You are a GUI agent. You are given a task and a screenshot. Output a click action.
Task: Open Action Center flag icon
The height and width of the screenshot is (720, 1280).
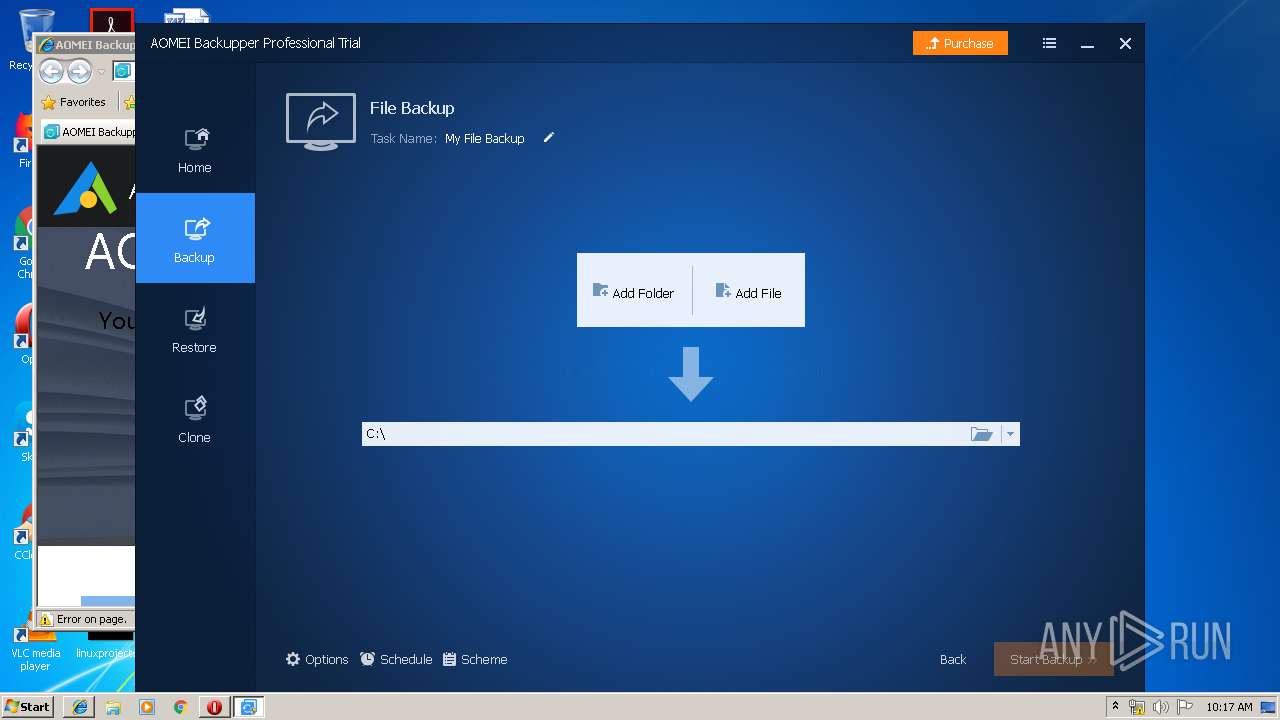pos(1183,707)
